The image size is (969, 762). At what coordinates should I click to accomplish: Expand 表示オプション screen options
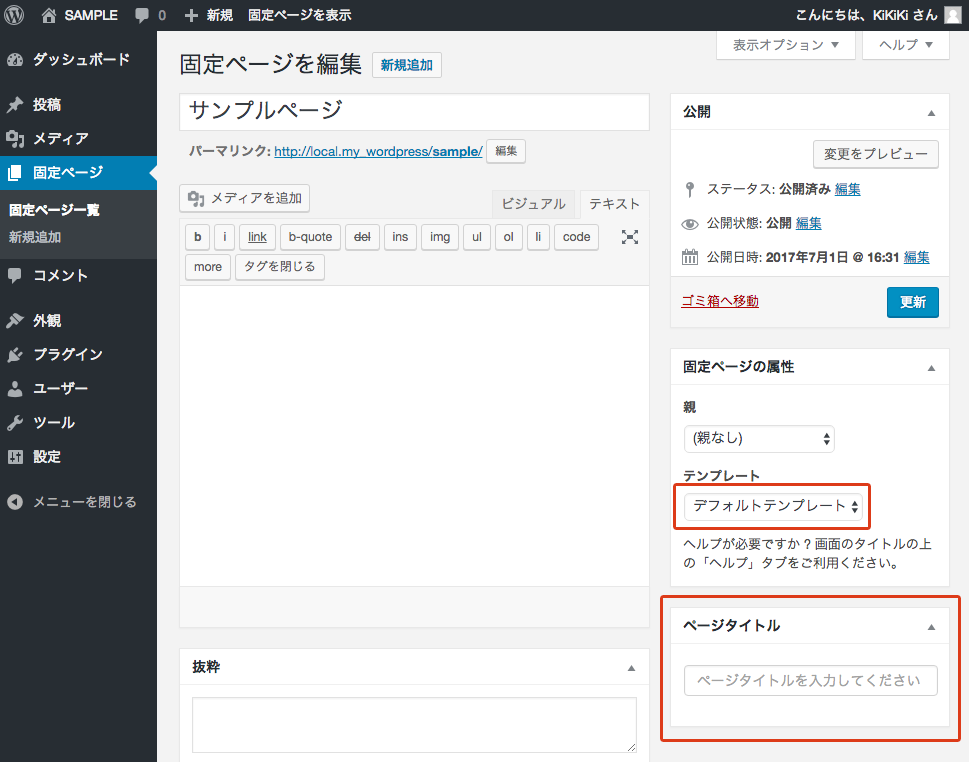coord(785,45)
